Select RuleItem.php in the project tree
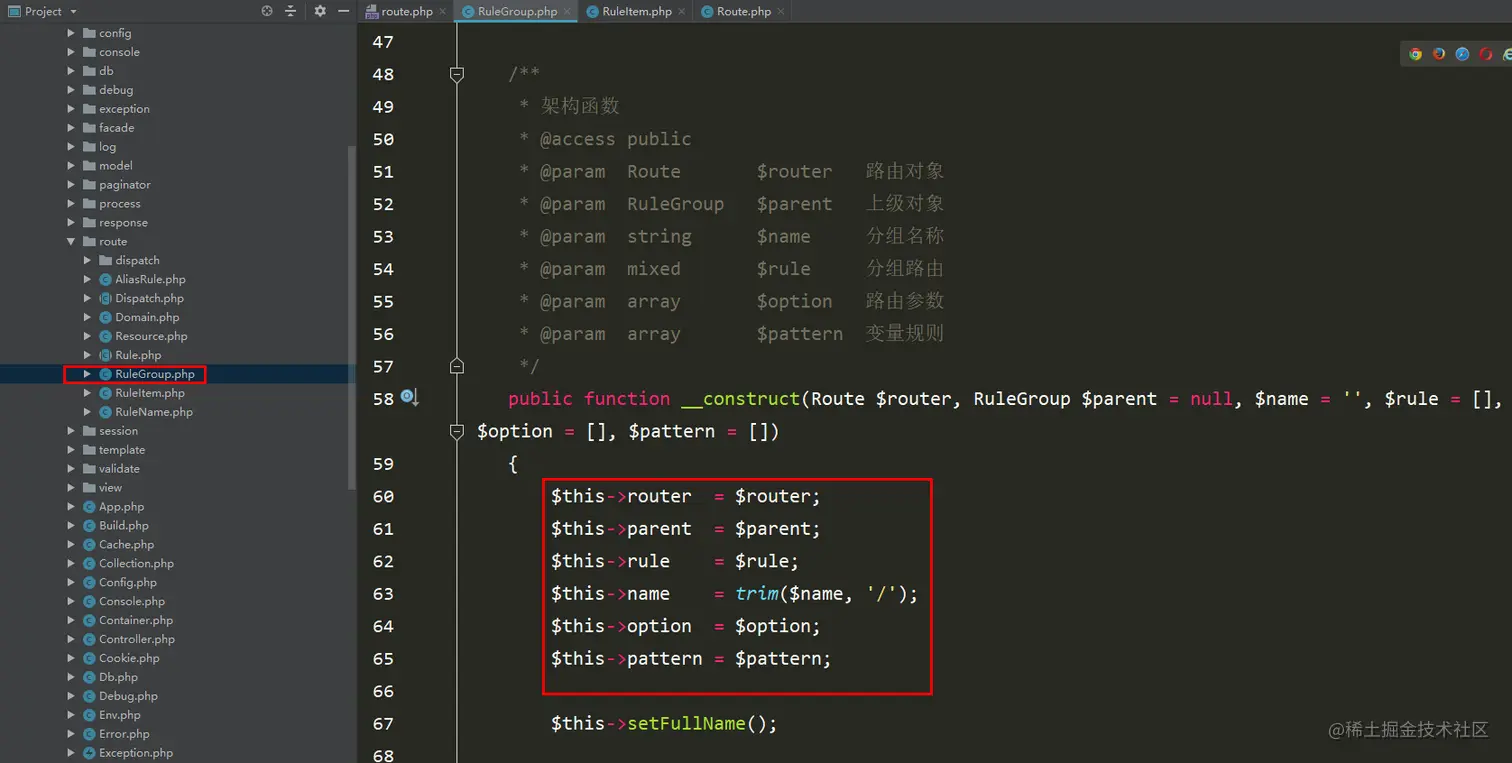The image size is (1512, 763). click(150, 393)
